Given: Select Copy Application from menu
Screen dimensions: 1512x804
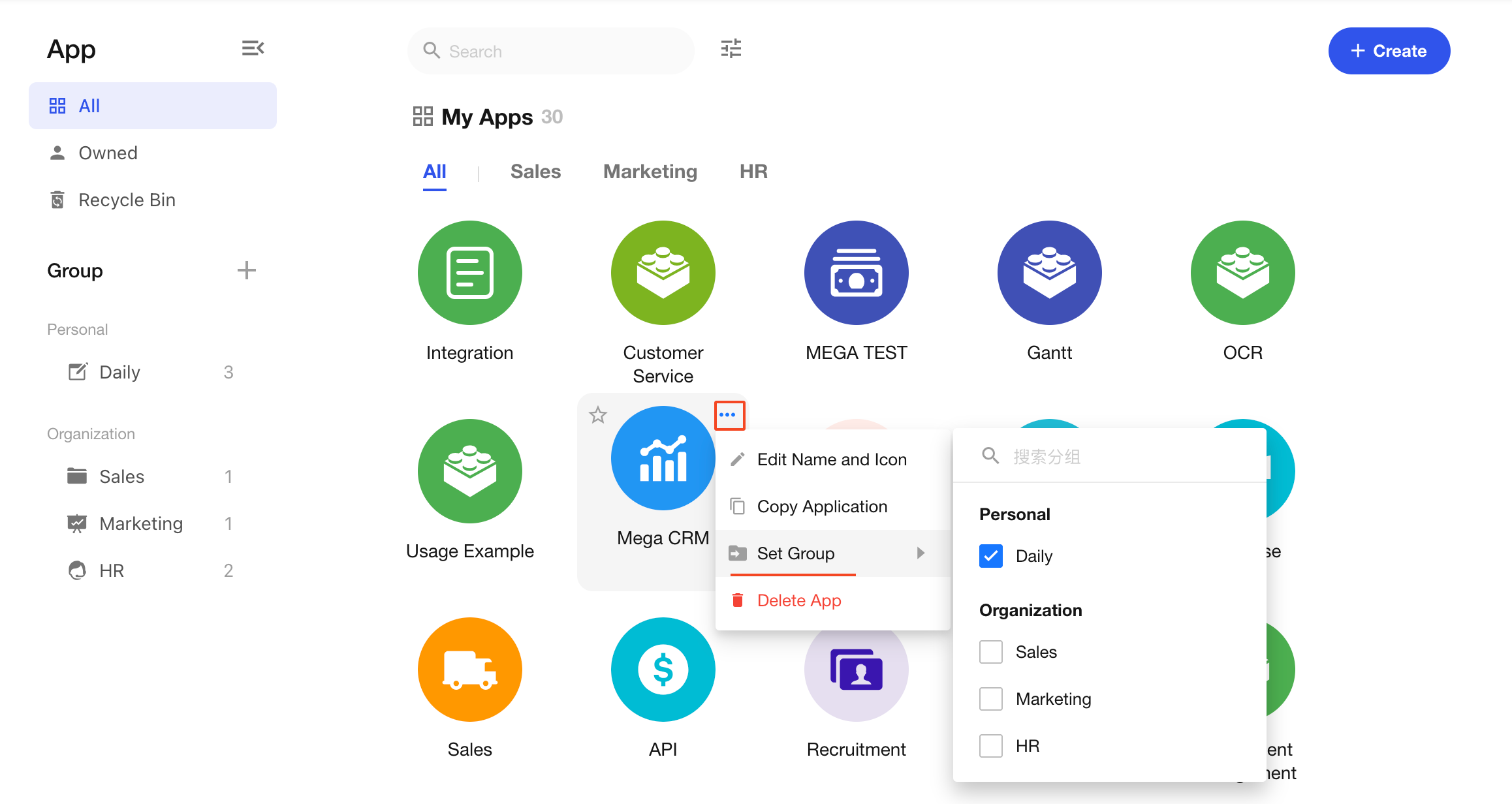Looking at the screenshot, I should 822,506.
